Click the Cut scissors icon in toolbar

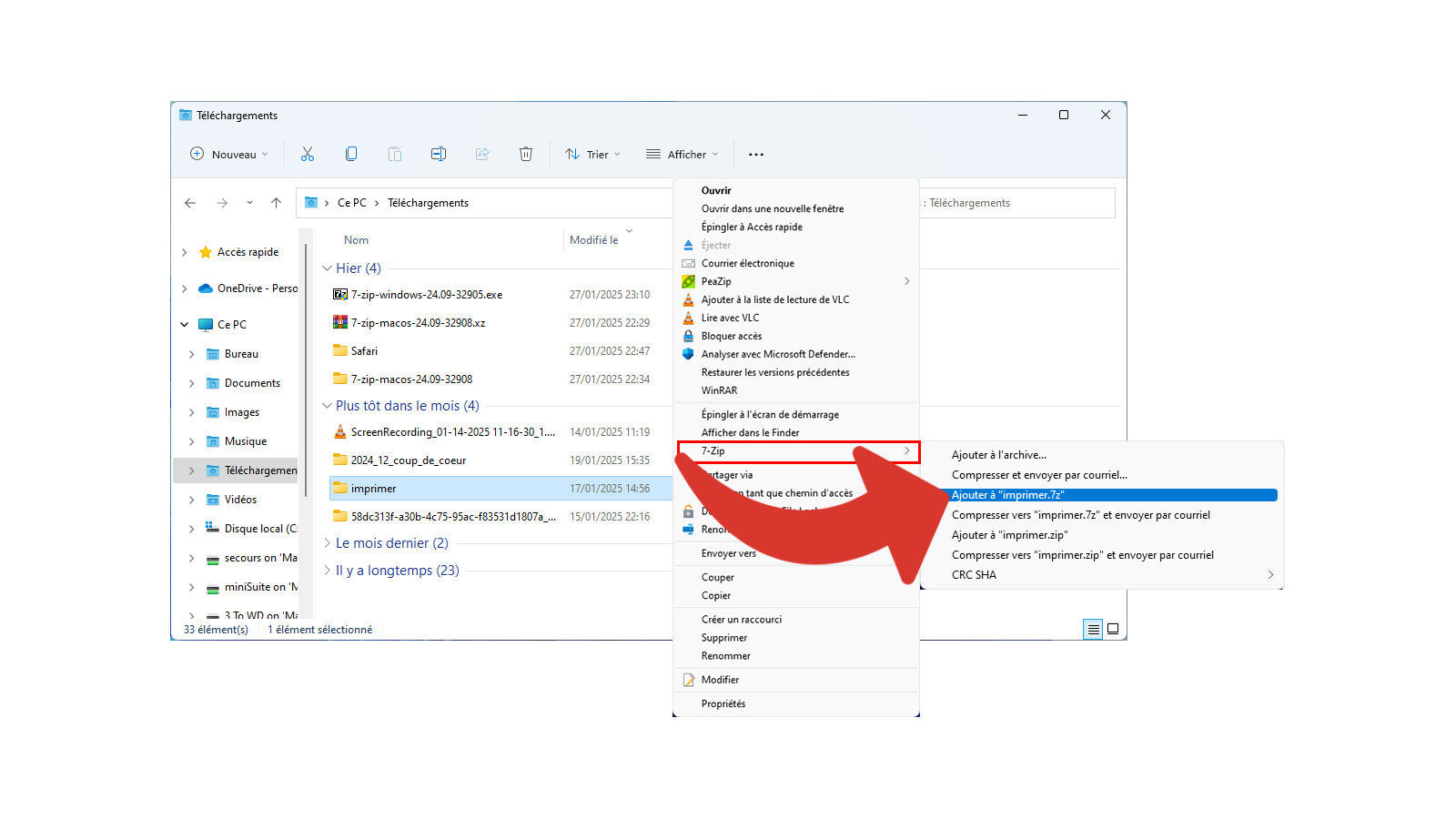(308, 155)
